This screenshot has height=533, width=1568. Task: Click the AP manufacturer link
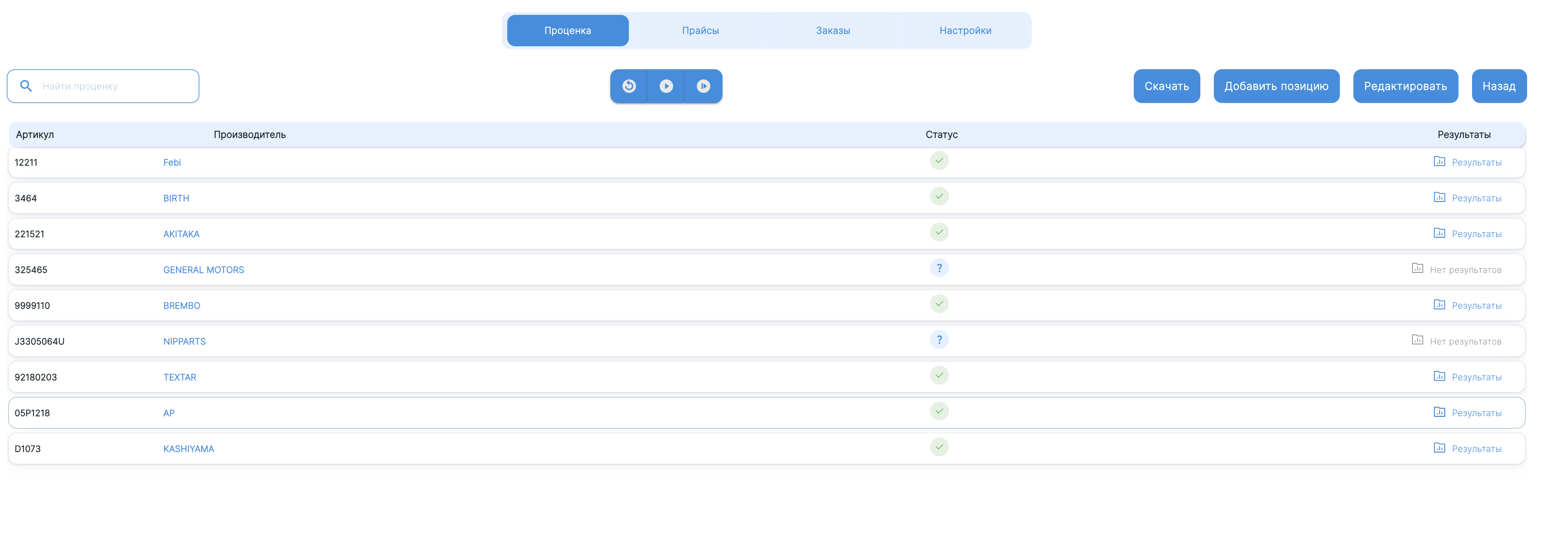click(x=169, y=413)
